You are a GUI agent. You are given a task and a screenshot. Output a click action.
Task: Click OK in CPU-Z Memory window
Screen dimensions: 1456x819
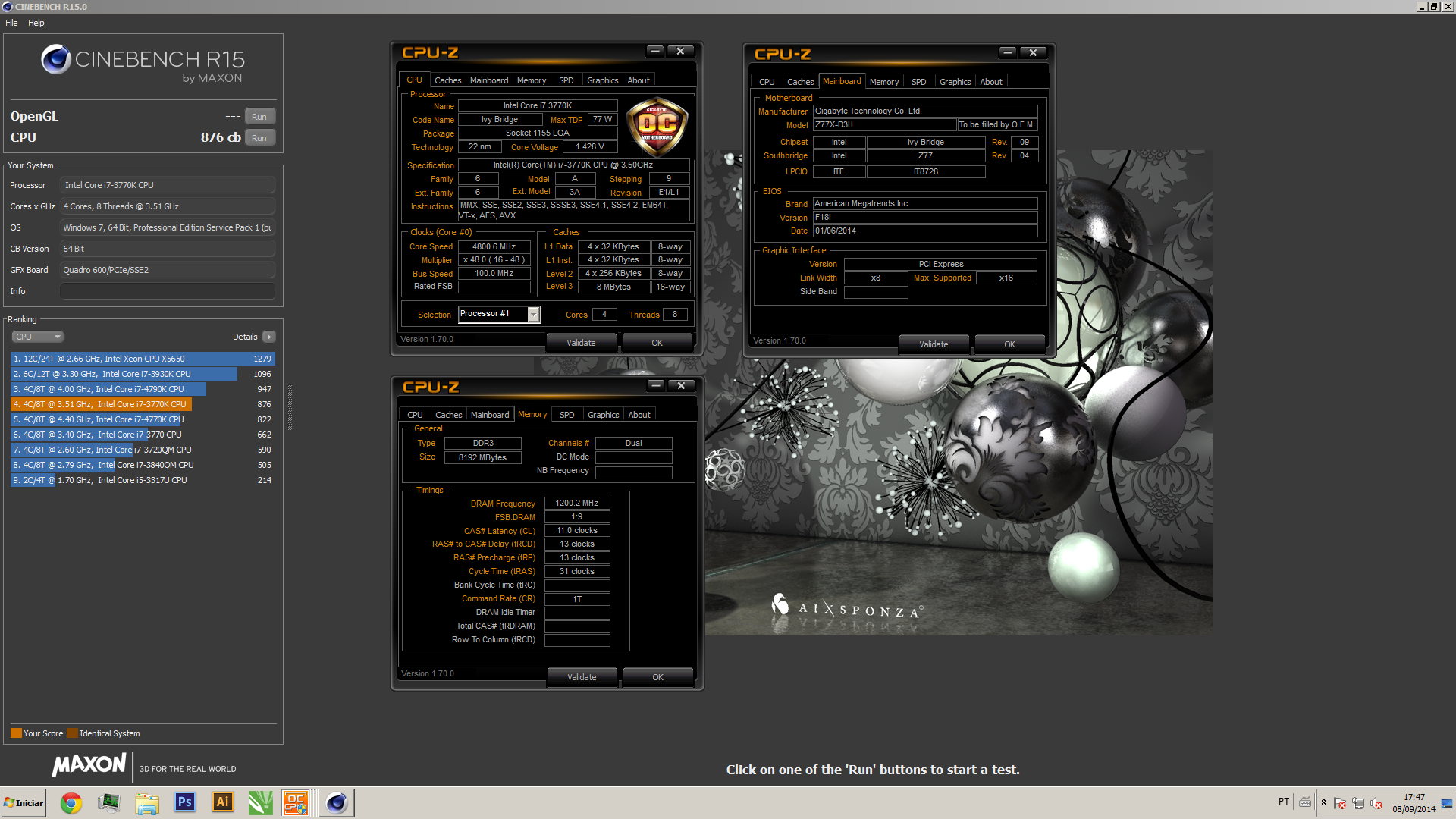[657, 677]
